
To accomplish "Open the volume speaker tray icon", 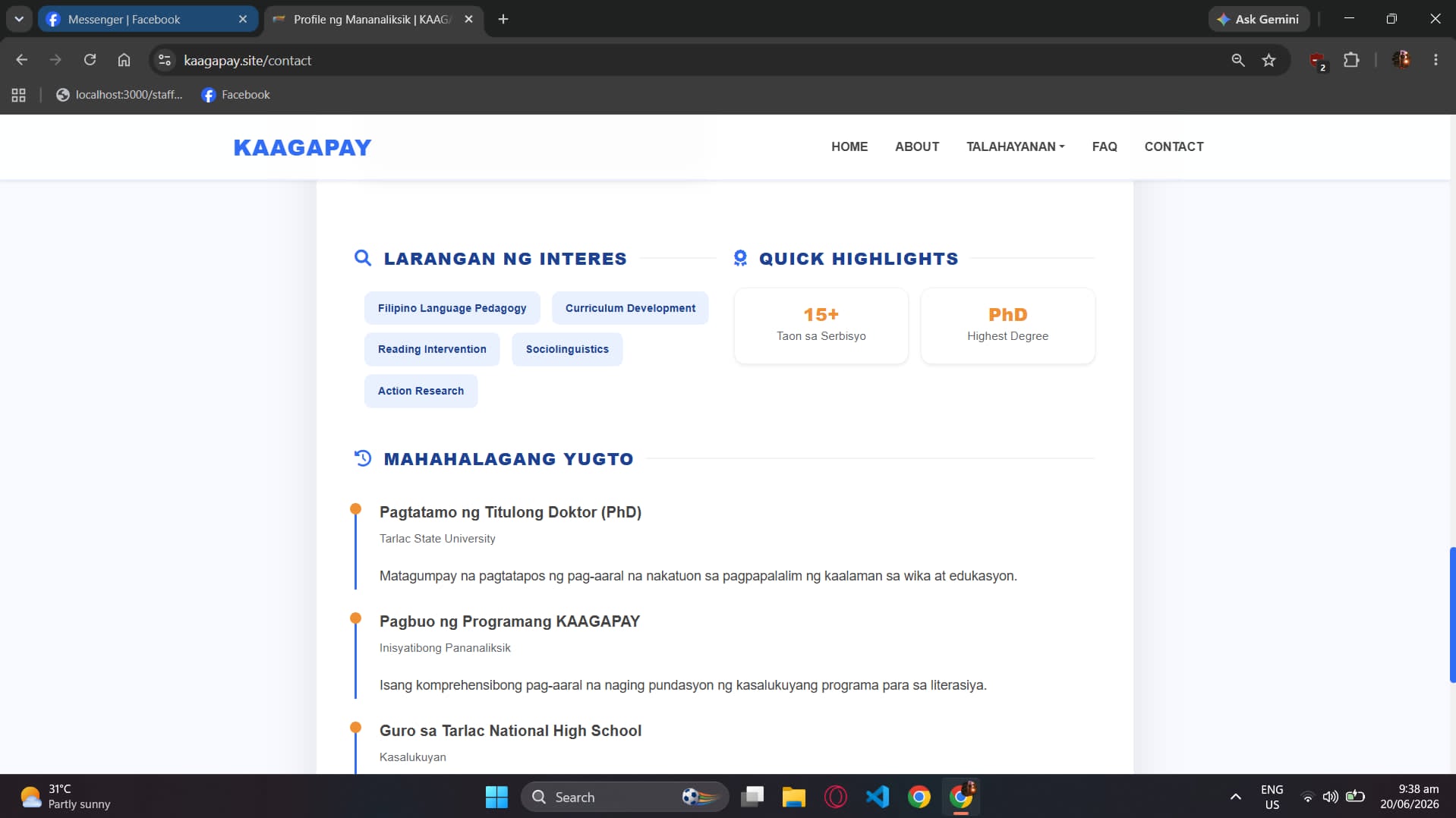I will click(1330, 797).
